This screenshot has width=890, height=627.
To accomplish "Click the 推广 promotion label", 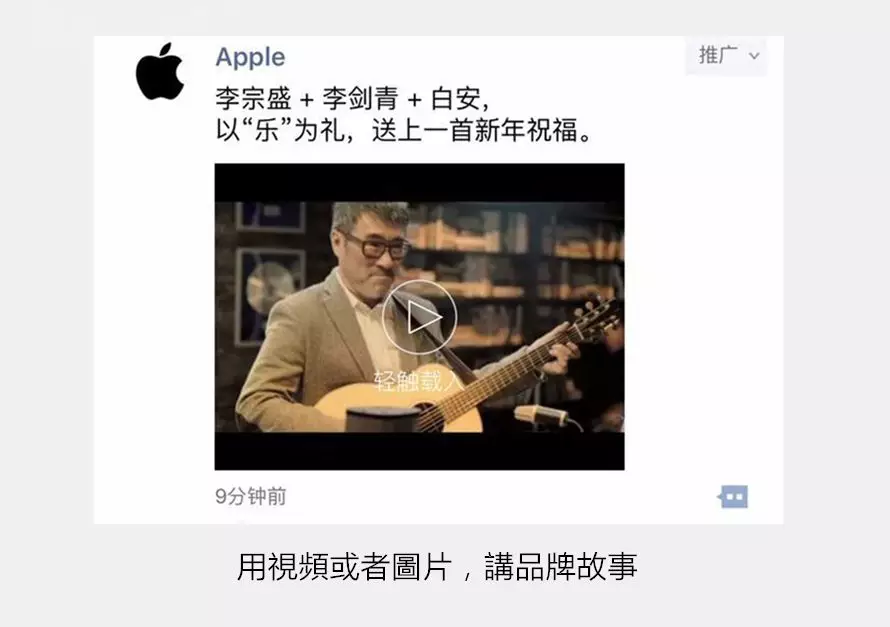I will [718, 55].
